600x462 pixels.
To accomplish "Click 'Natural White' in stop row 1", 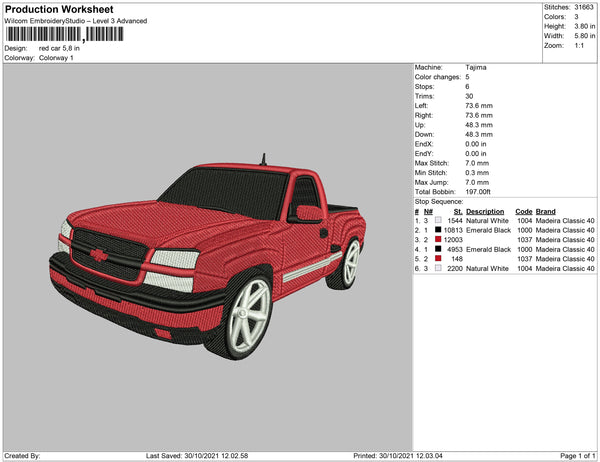I will tap(487, 220).
